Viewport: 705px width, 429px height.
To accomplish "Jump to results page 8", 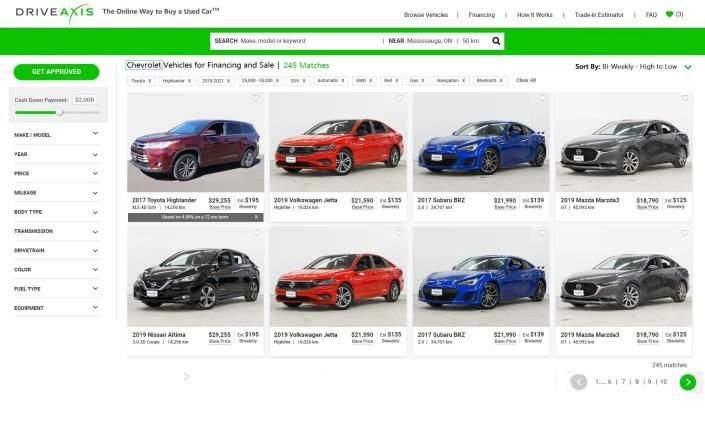I will [637, 382].
